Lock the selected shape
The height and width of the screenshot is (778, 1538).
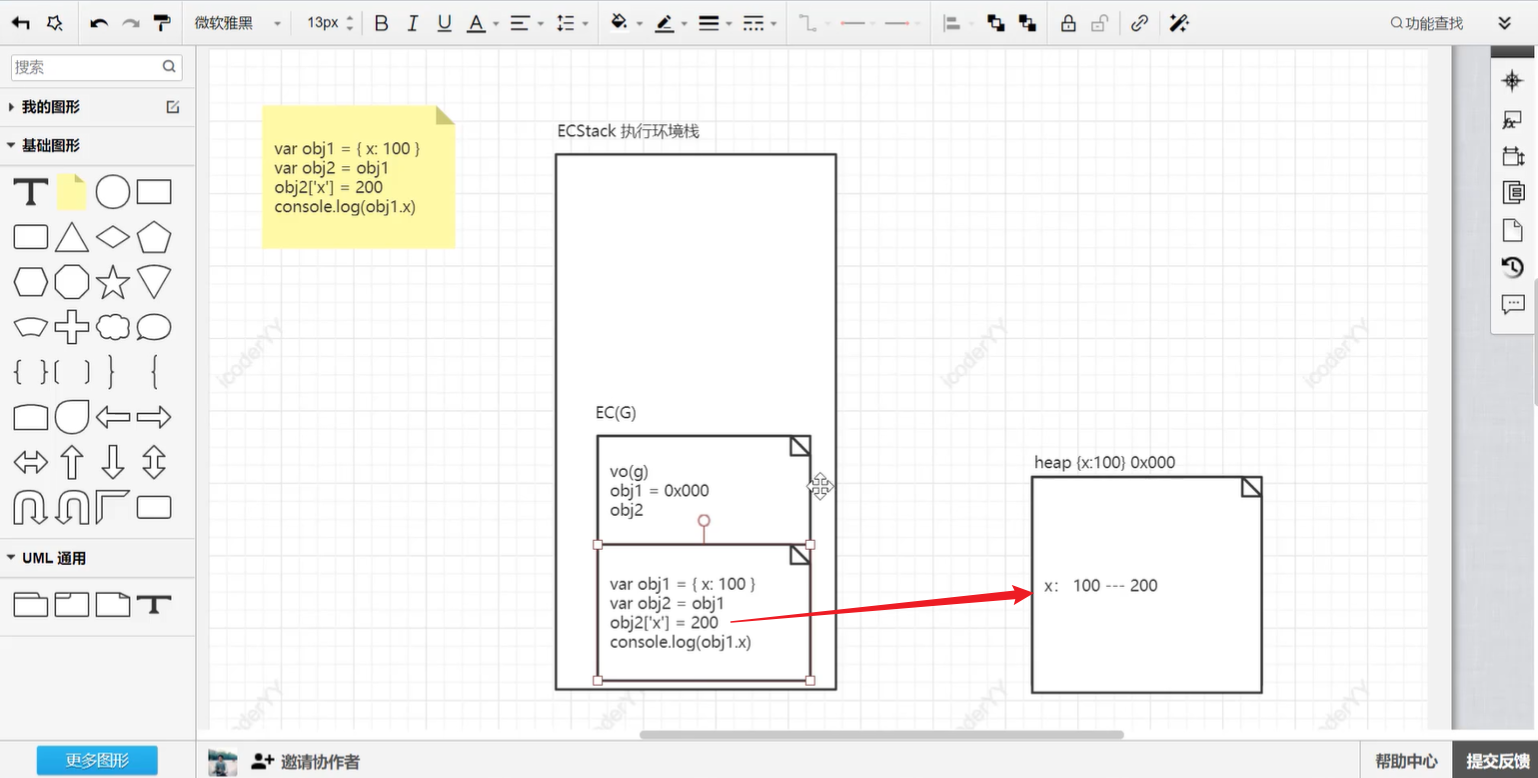1068,23
